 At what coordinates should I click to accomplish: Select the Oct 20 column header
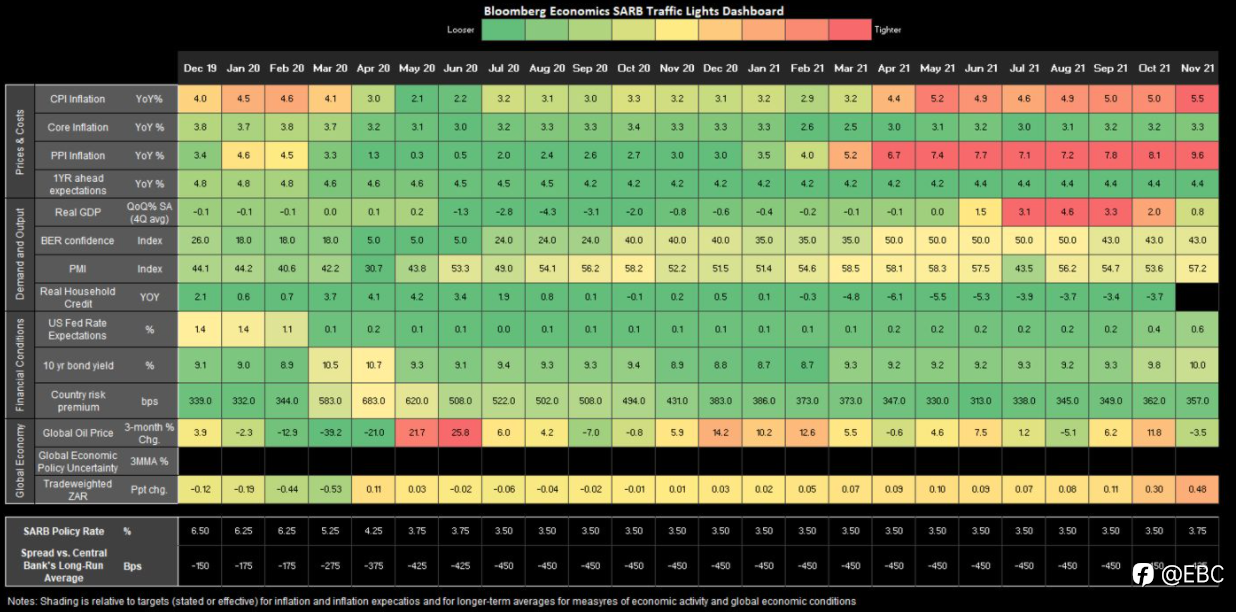click(x=633, y=68)
